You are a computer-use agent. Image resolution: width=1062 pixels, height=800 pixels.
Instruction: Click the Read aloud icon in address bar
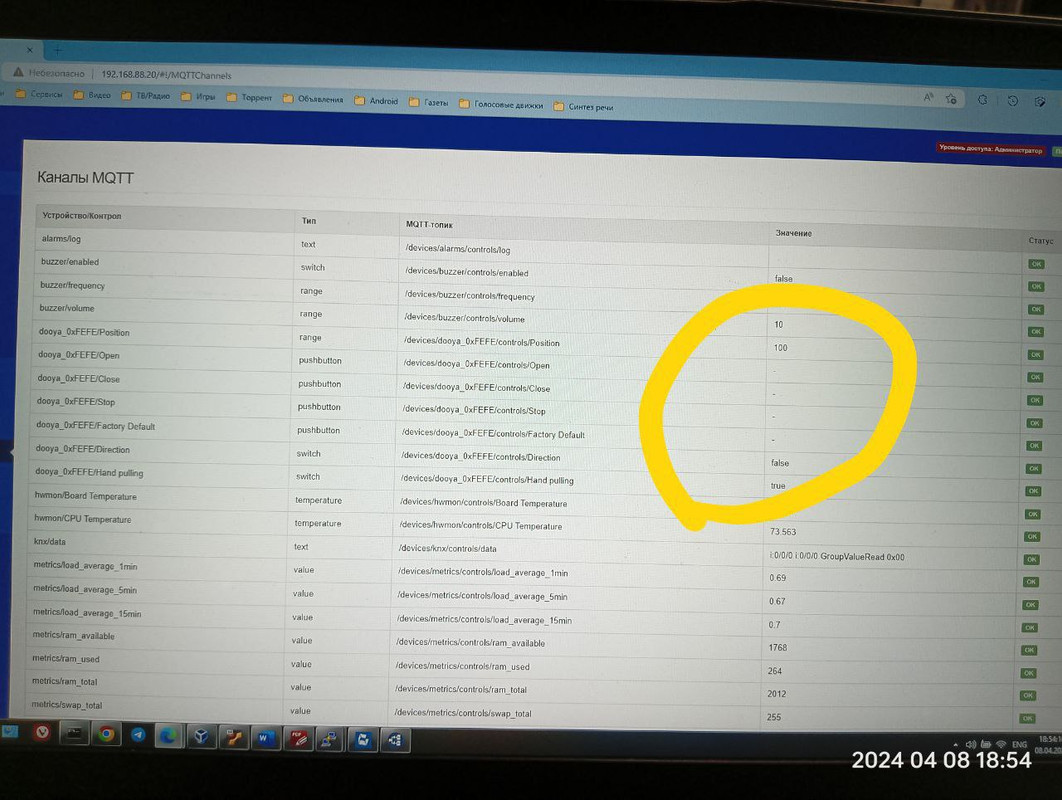(x=928, y=98)
